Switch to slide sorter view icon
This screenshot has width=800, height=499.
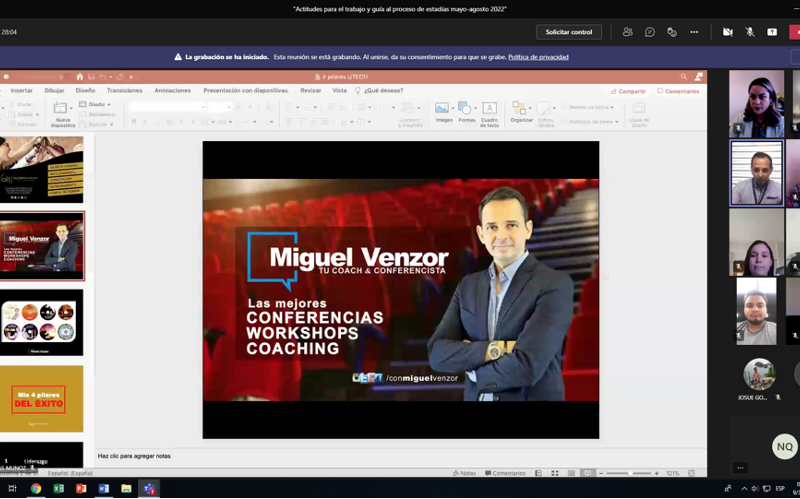tap(555, 473)
